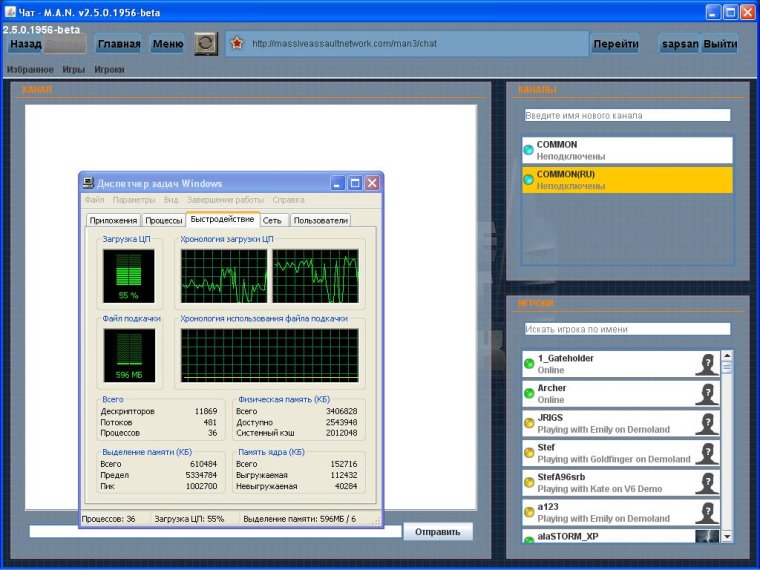Click the red star favorite icon
Image resolution: width=760 pixels, height=570 pixels.
[x=237, y=44]
